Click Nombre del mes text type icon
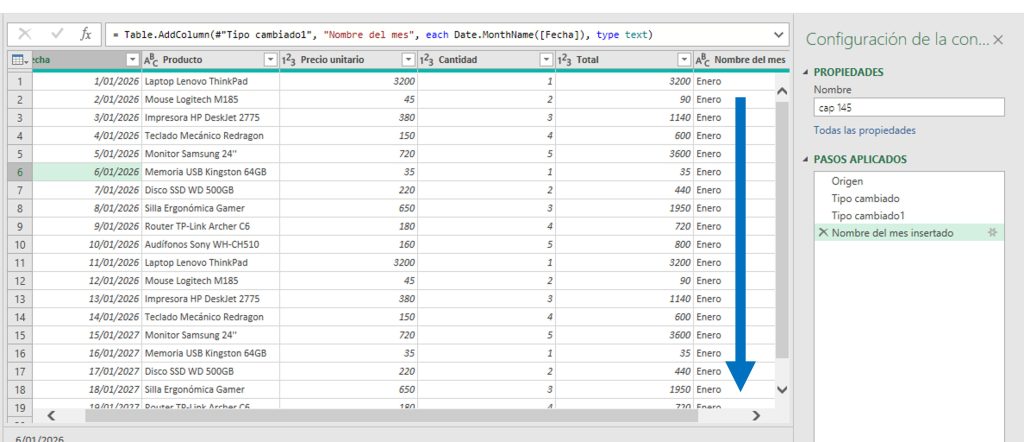 point(703,60)
